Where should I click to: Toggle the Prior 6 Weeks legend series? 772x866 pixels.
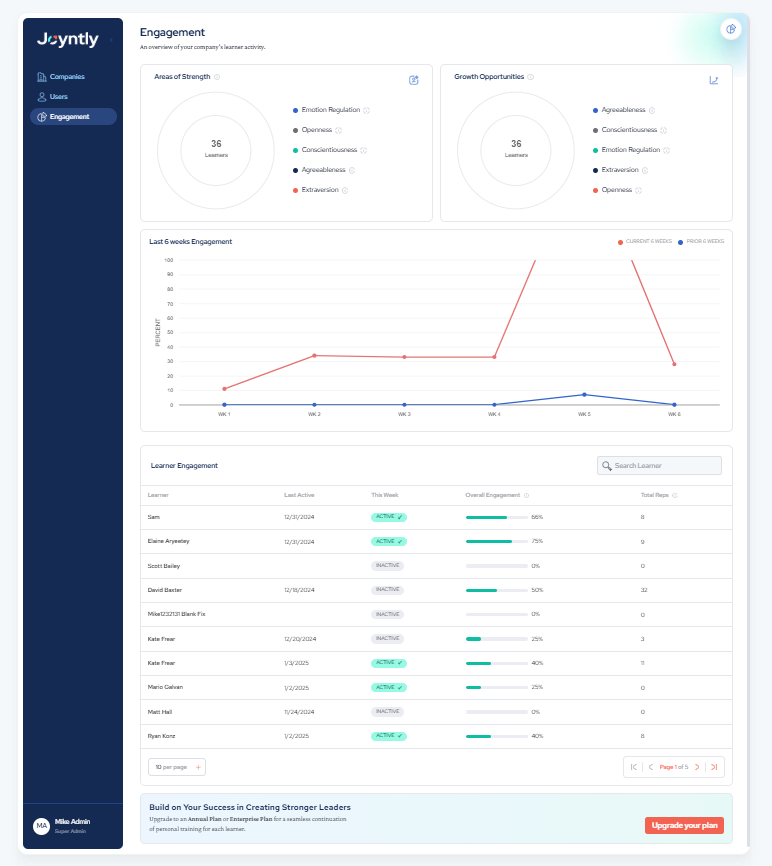click(702, 242)
